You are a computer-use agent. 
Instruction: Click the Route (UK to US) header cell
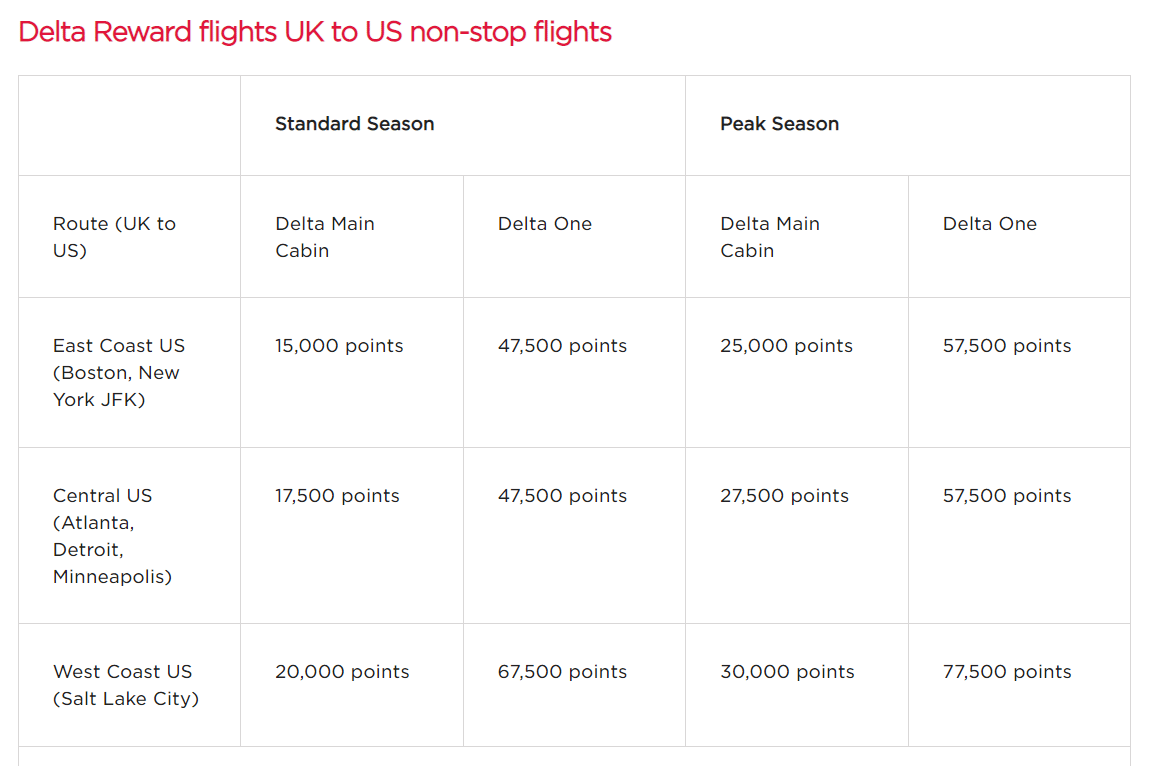tap(114, 237)
